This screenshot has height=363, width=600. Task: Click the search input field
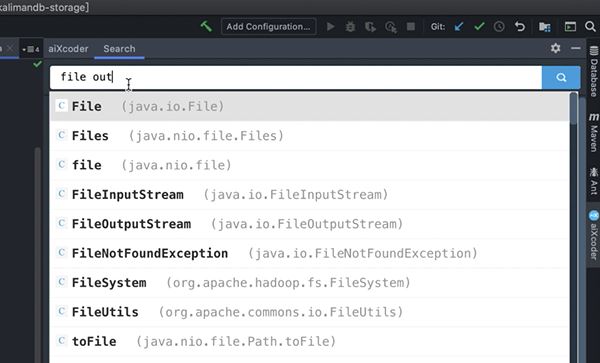coord(296,77)
